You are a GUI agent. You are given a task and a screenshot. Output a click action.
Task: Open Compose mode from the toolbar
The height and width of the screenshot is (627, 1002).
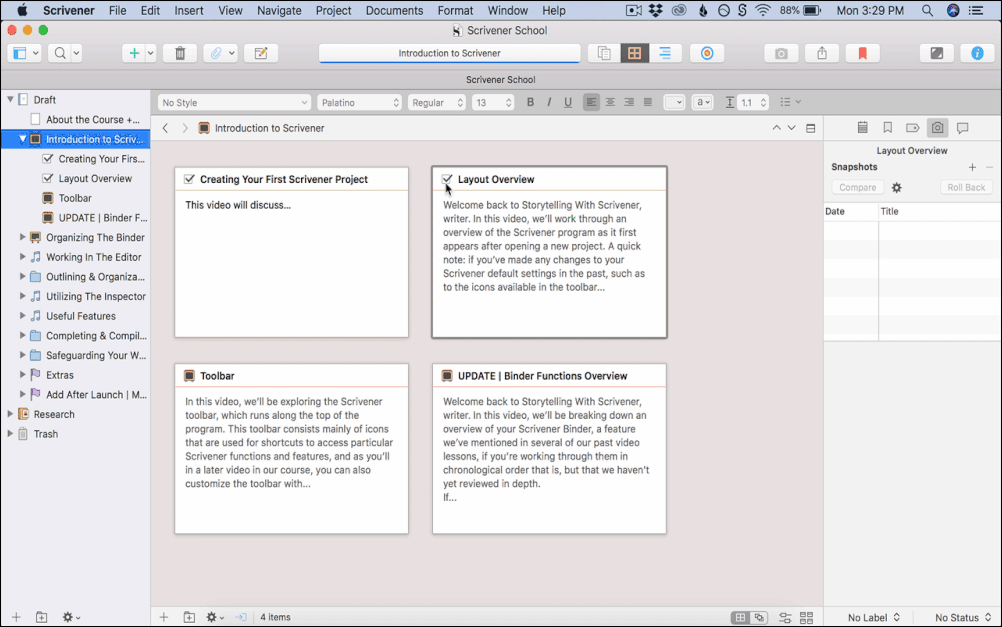(x=936, y=53)
